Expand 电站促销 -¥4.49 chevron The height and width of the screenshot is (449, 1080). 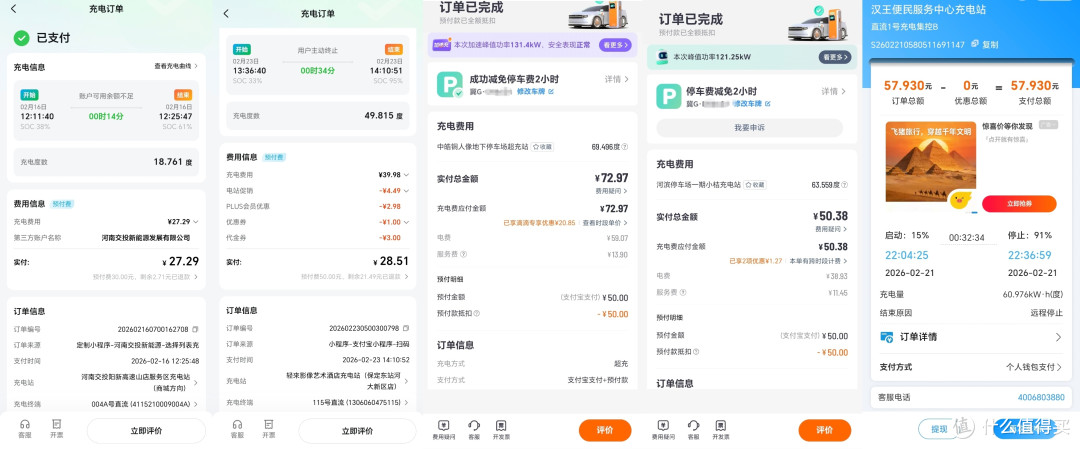(x=406, y=191)
